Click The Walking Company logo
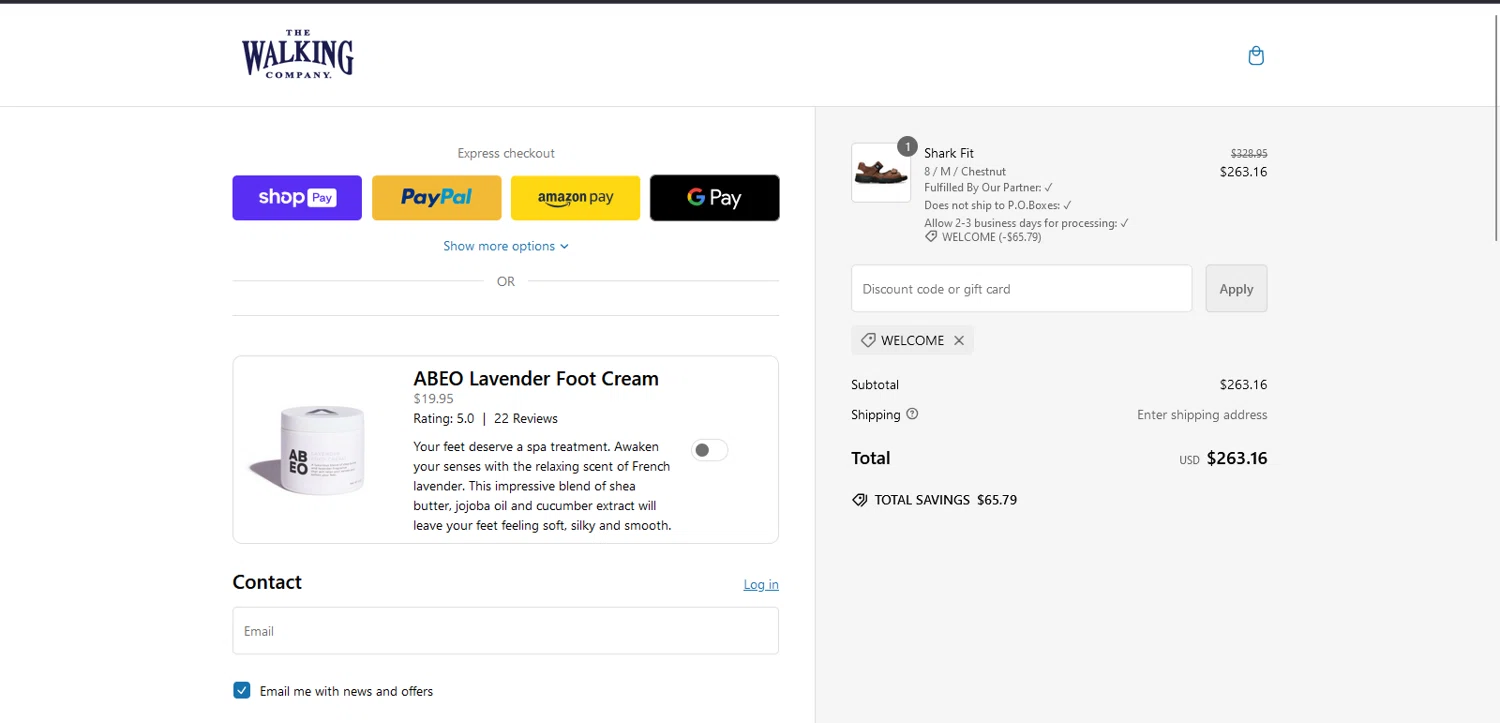This screenshot has width=1500, height=723. pos(298,55)
